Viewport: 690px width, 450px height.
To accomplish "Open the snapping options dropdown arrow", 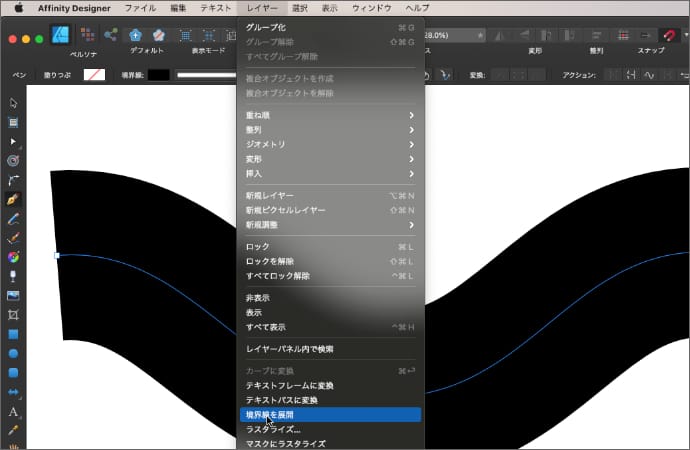I will (x=684, y=35).
